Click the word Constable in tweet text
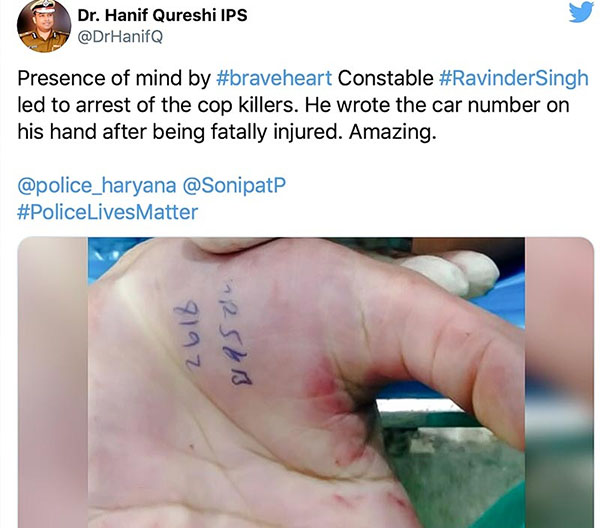This screenshot has height=528, width=600. pyautogui.click(x=385, y=78)
